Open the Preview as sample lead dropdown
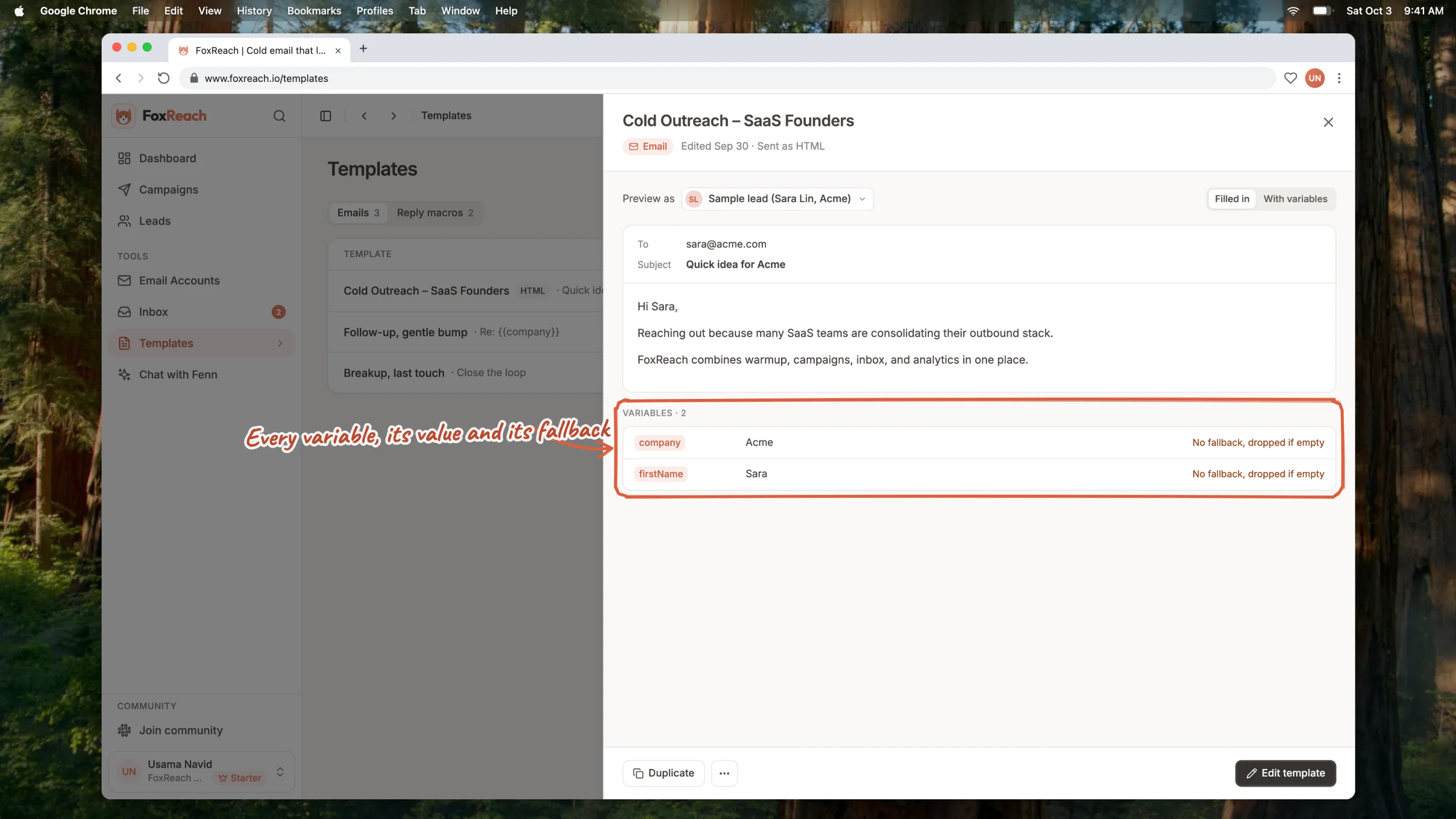 pos(777,199)
